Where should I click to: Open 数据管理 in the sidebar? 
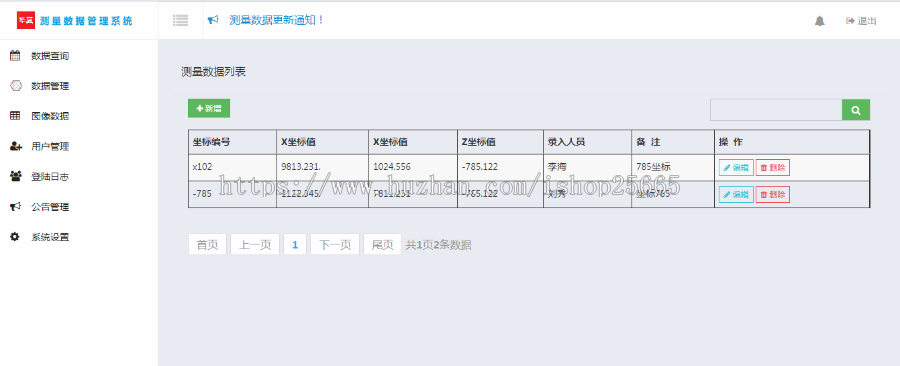point(50,86)
